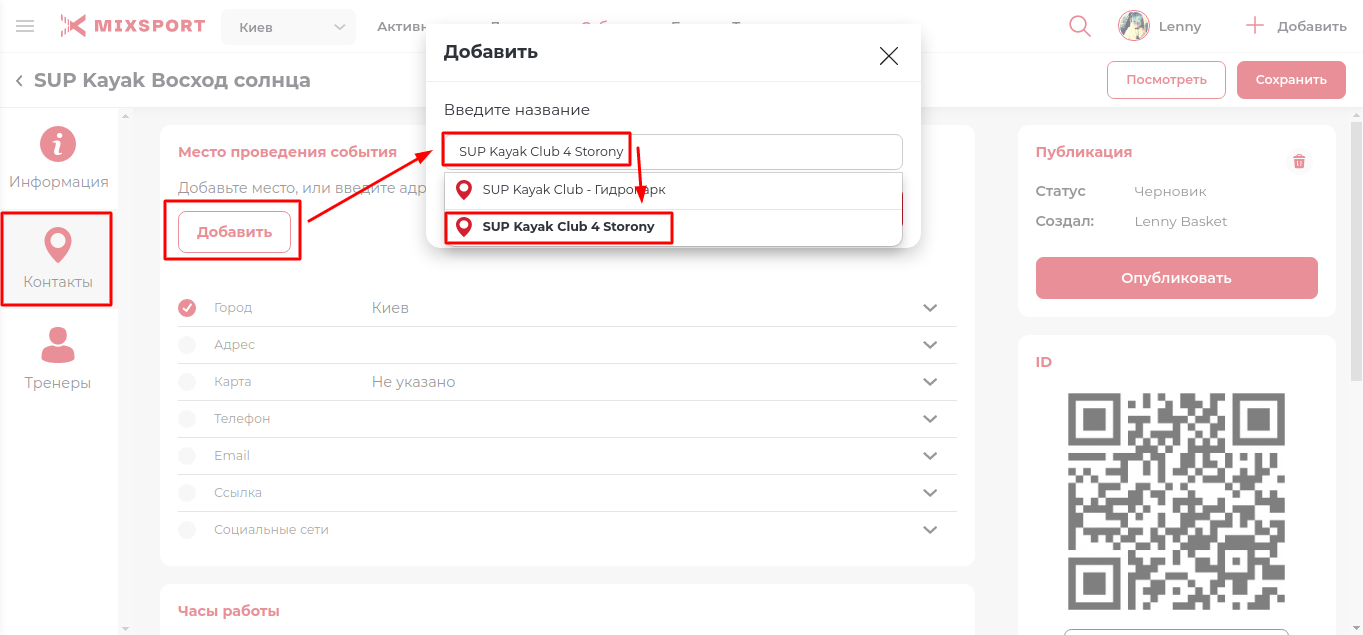Click Lenny's profile avatar

[1133, 26]
